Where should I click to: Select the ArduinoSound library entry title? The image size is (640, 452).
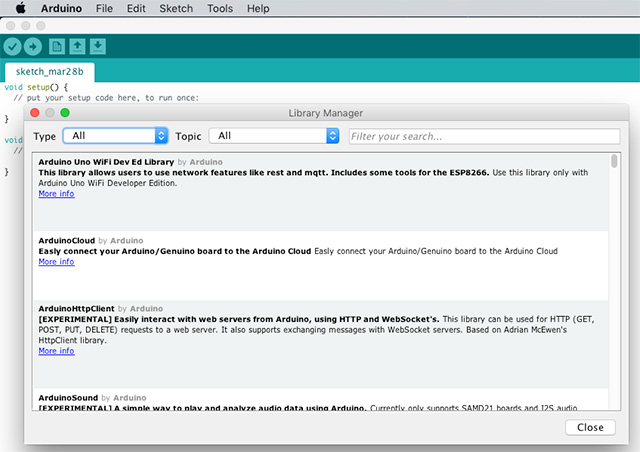pos(68,398)
